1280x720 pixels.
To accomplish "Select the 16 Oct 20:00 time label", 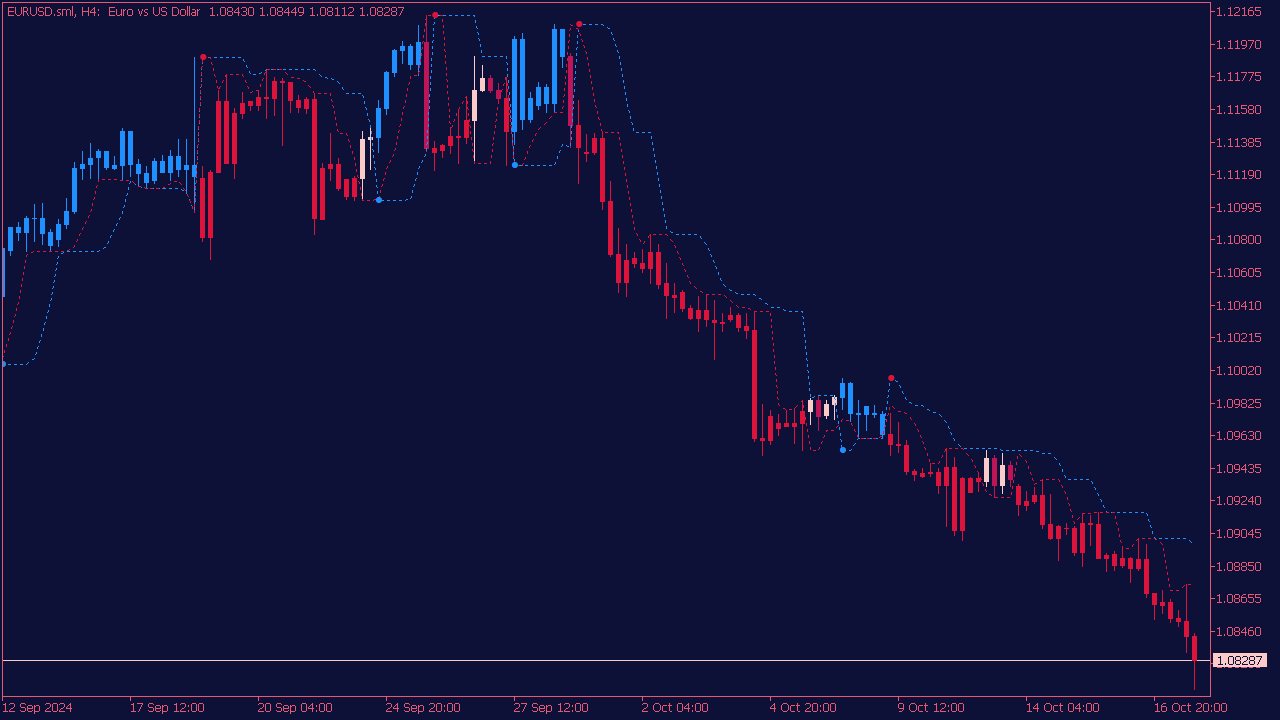I will (x=1191, y=707).
